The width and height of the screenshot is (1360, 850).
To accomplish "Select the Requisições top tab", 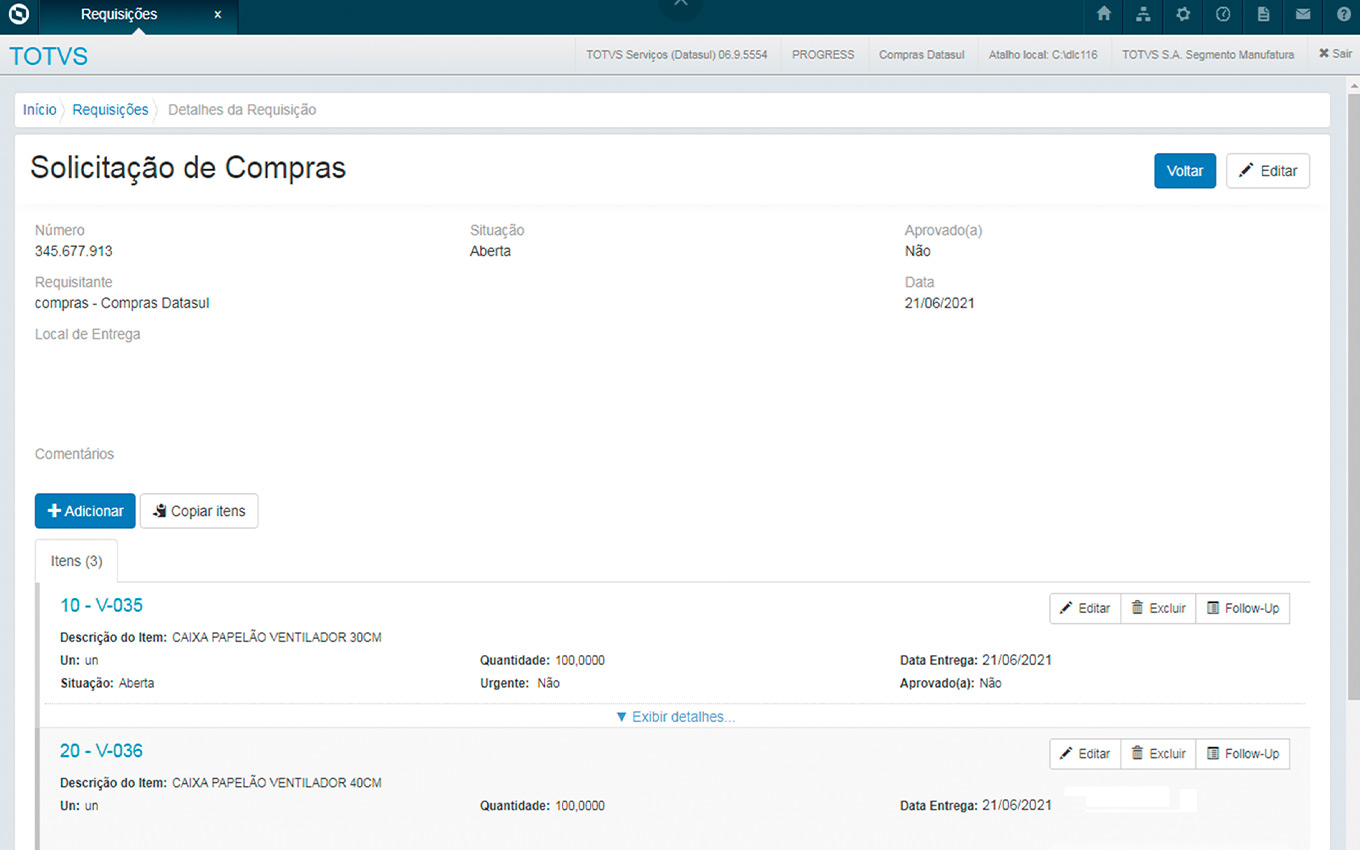I will point(119,15).
